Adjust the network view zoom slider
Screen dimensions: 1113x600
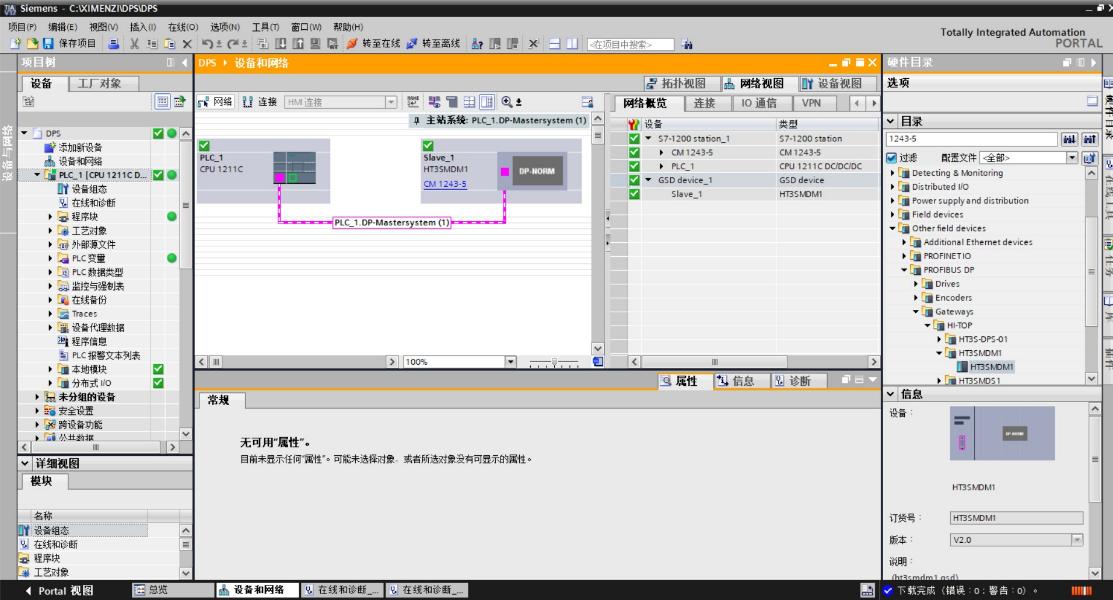(x=554, y=361)
